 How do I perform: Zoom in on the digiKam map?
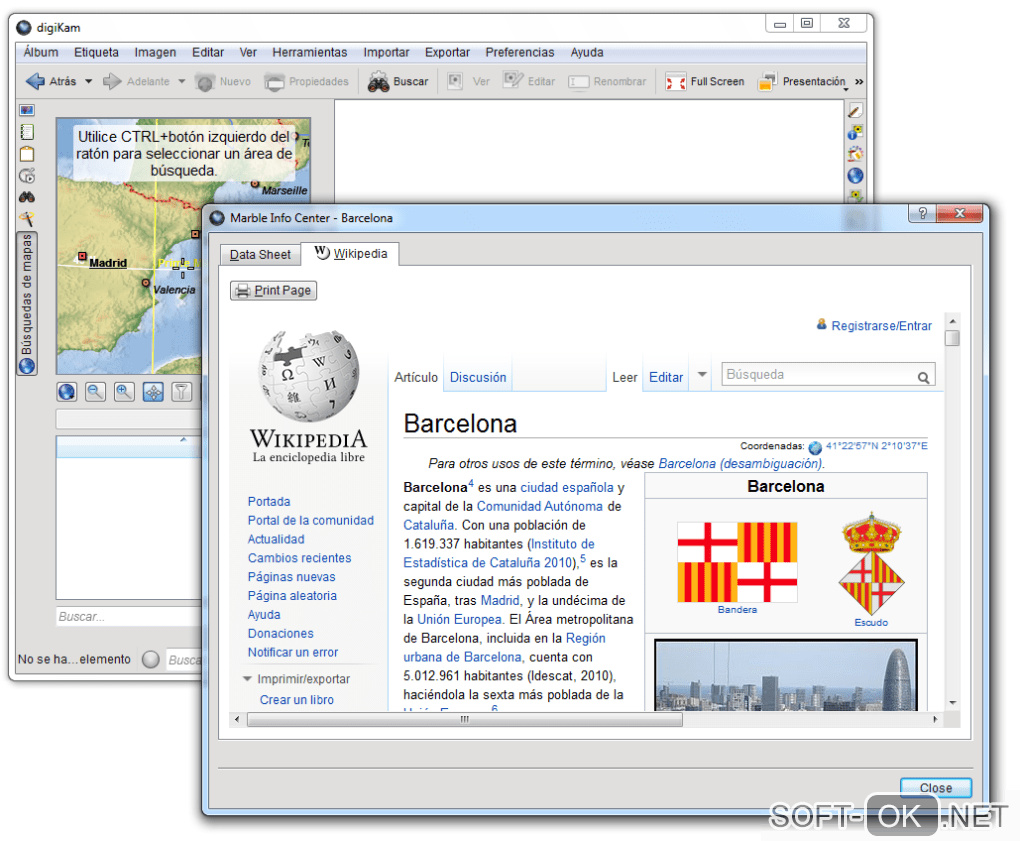[124, 392]
